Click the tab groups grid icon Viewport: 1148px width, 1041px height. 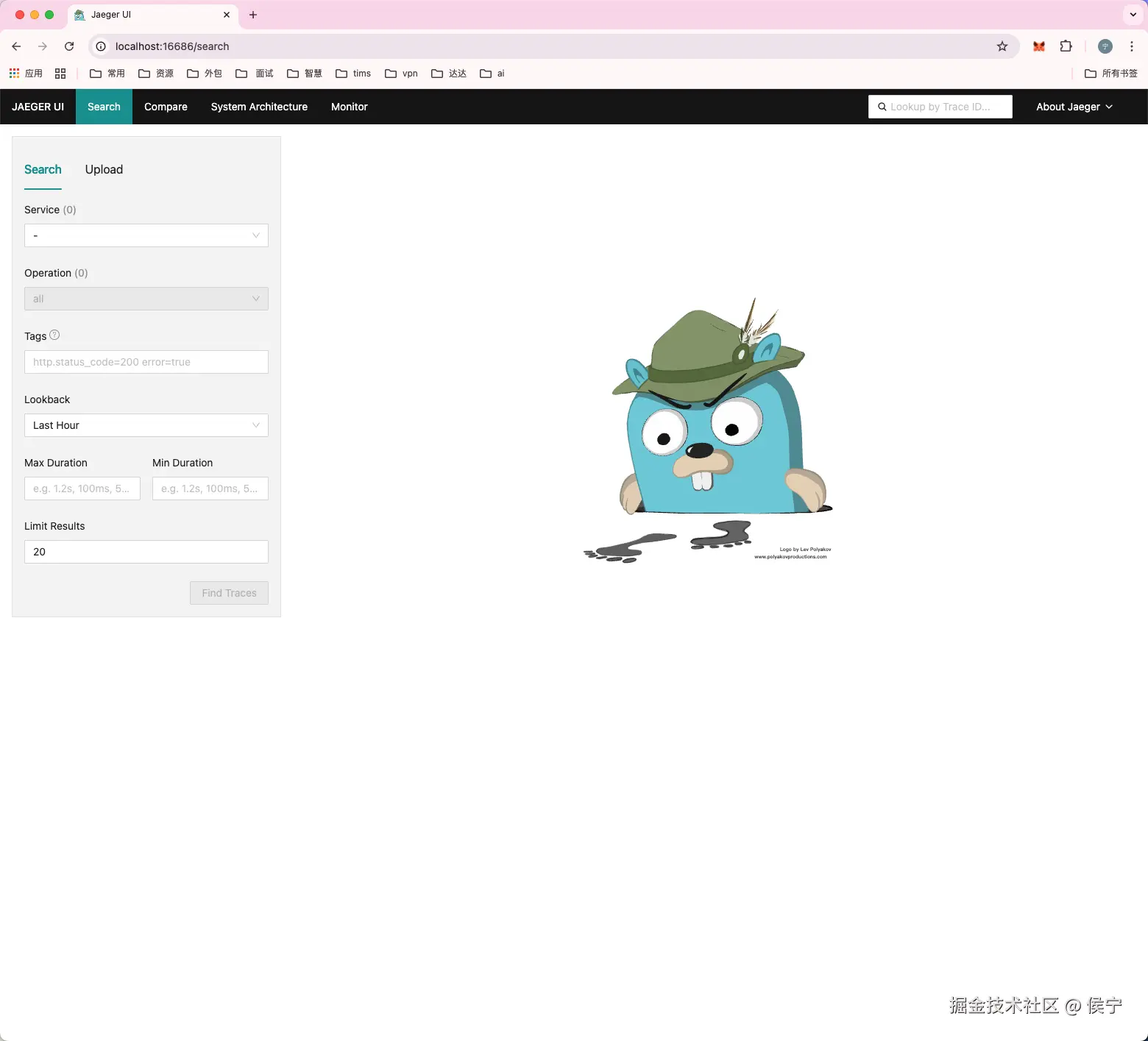point(60,74)
